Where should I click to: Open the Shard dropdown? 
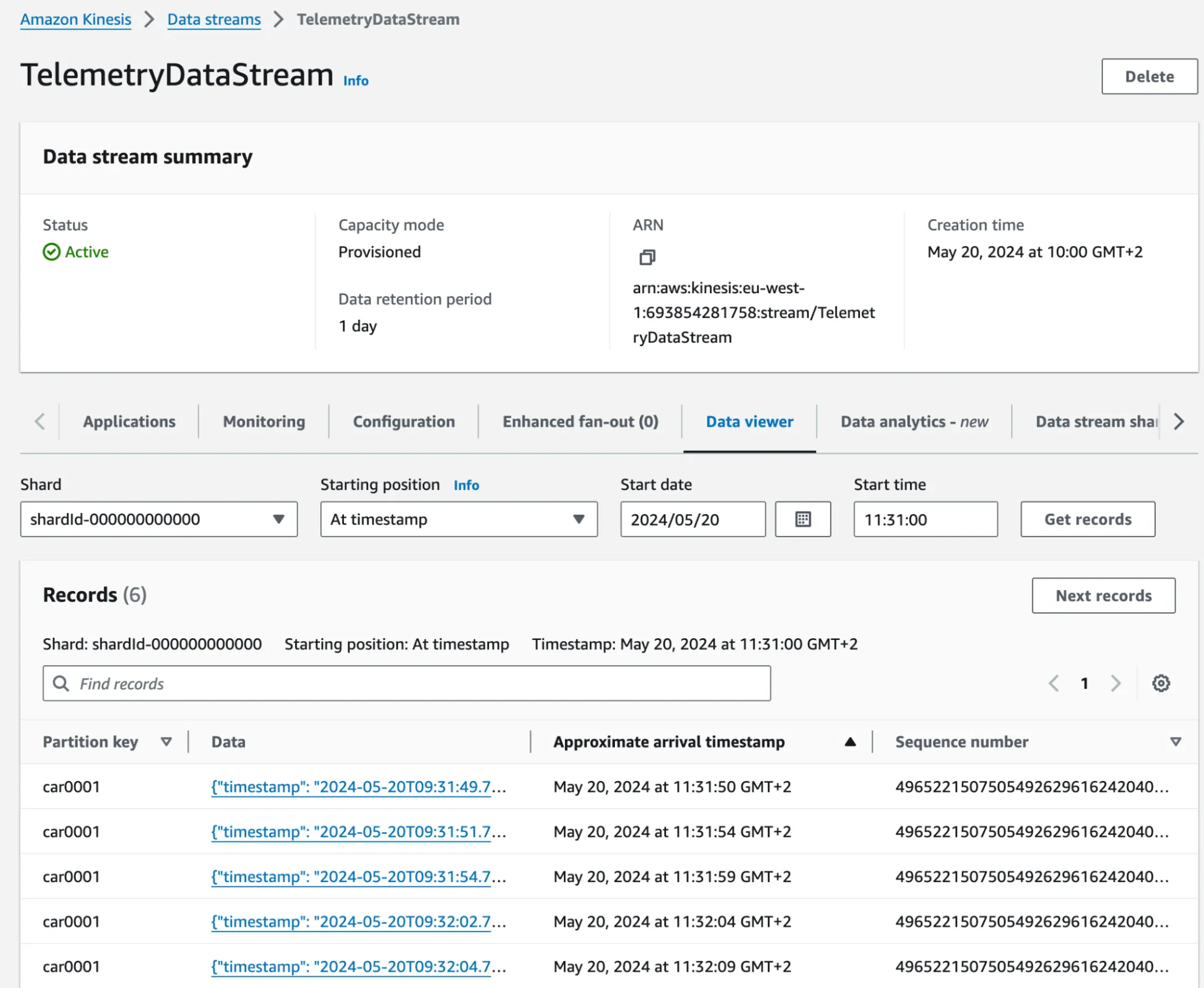[159, 519]
